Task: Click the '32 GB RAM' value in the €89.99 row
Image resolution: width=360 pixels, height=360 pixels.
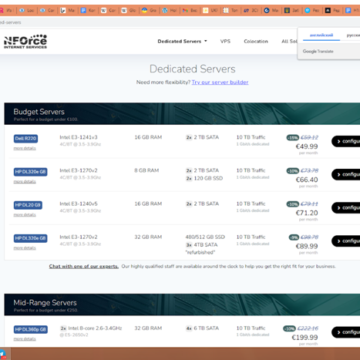Action: point(148,237)
